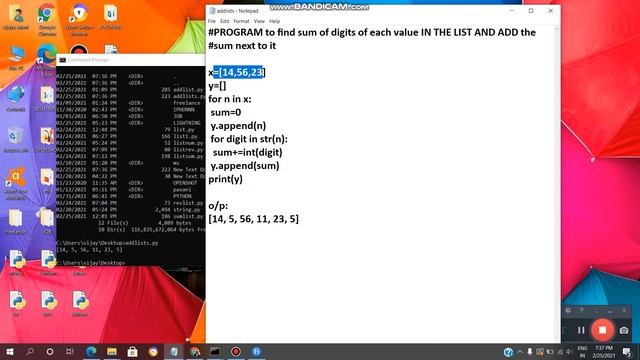The image size is (640, 360).
Task: Open Google Chrome desktop shortcut
Action: [x=47, y=19]
